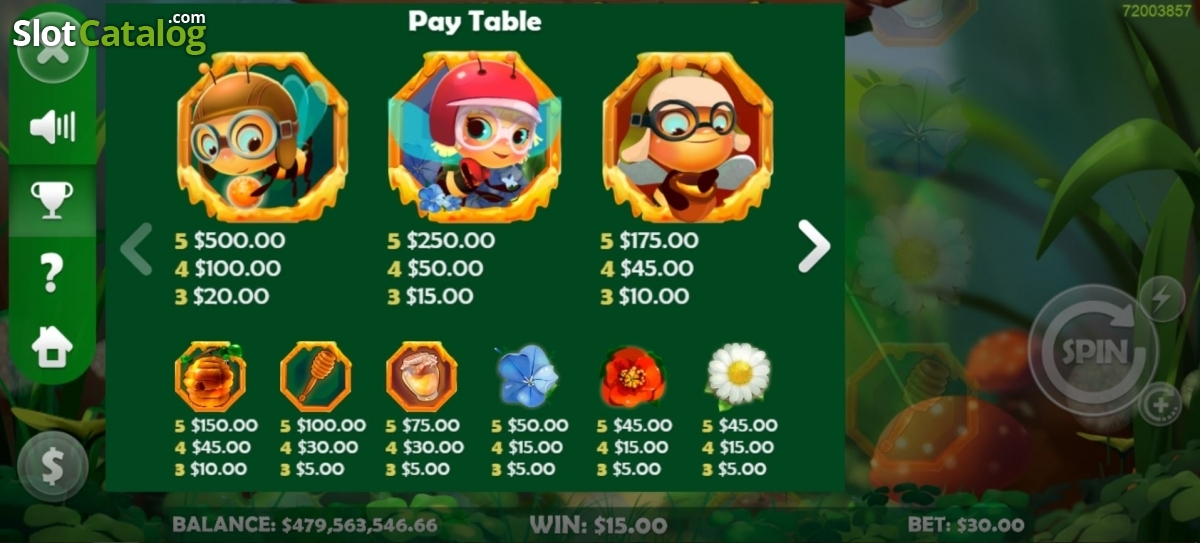Image resolution: width=1200 pixels, height=543 pixels.
Task: Select the red helmet bee symbol
Action: click(474, 137)
